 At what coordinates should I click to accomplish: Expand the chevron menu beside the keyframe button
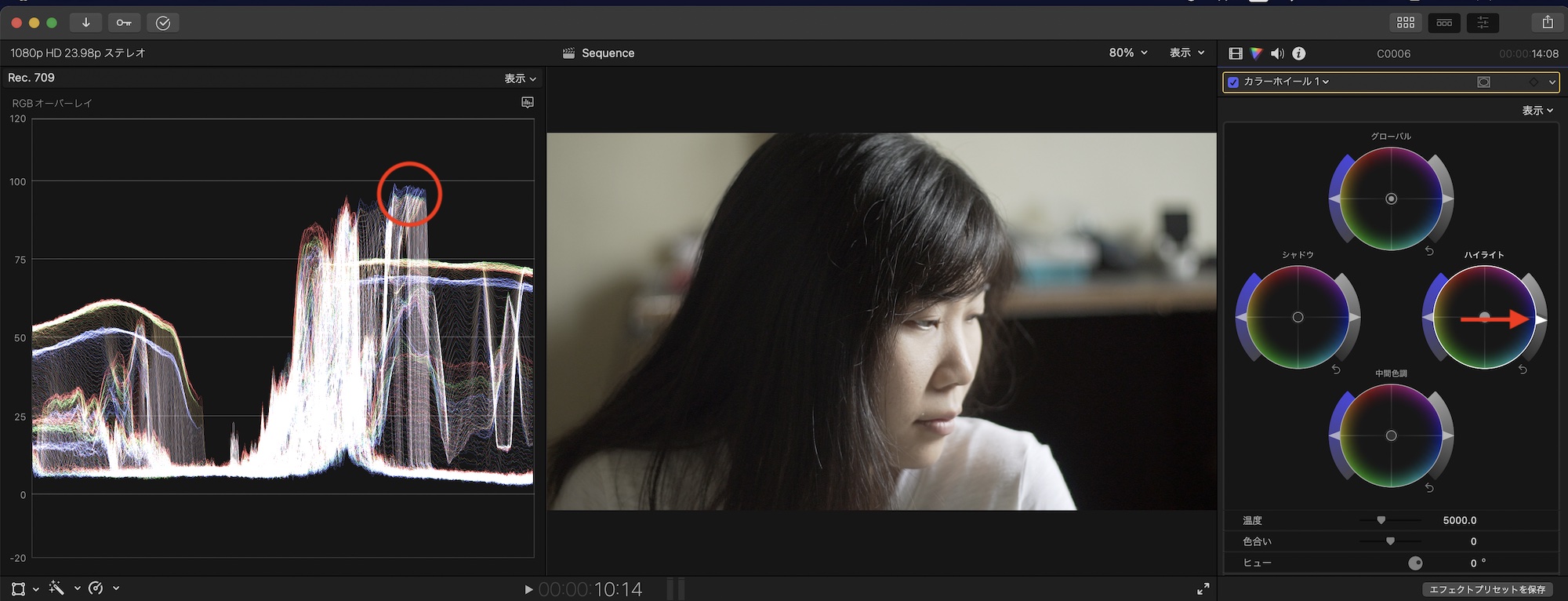[x=1552, y=82]
